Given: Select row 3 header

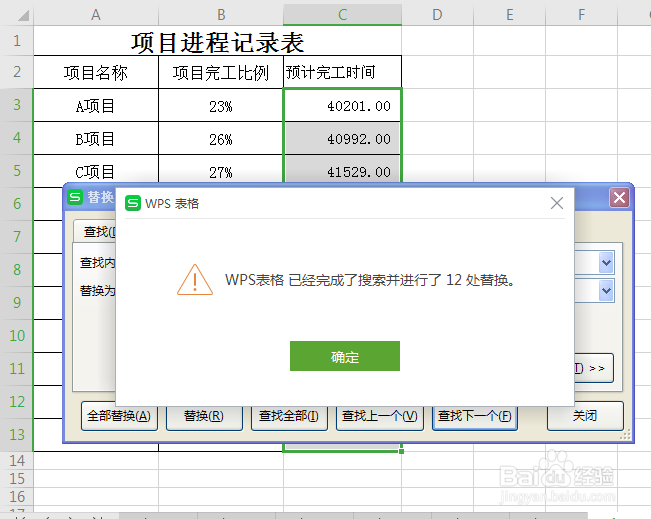Looking at the screenshot, I should pos(17,105).
